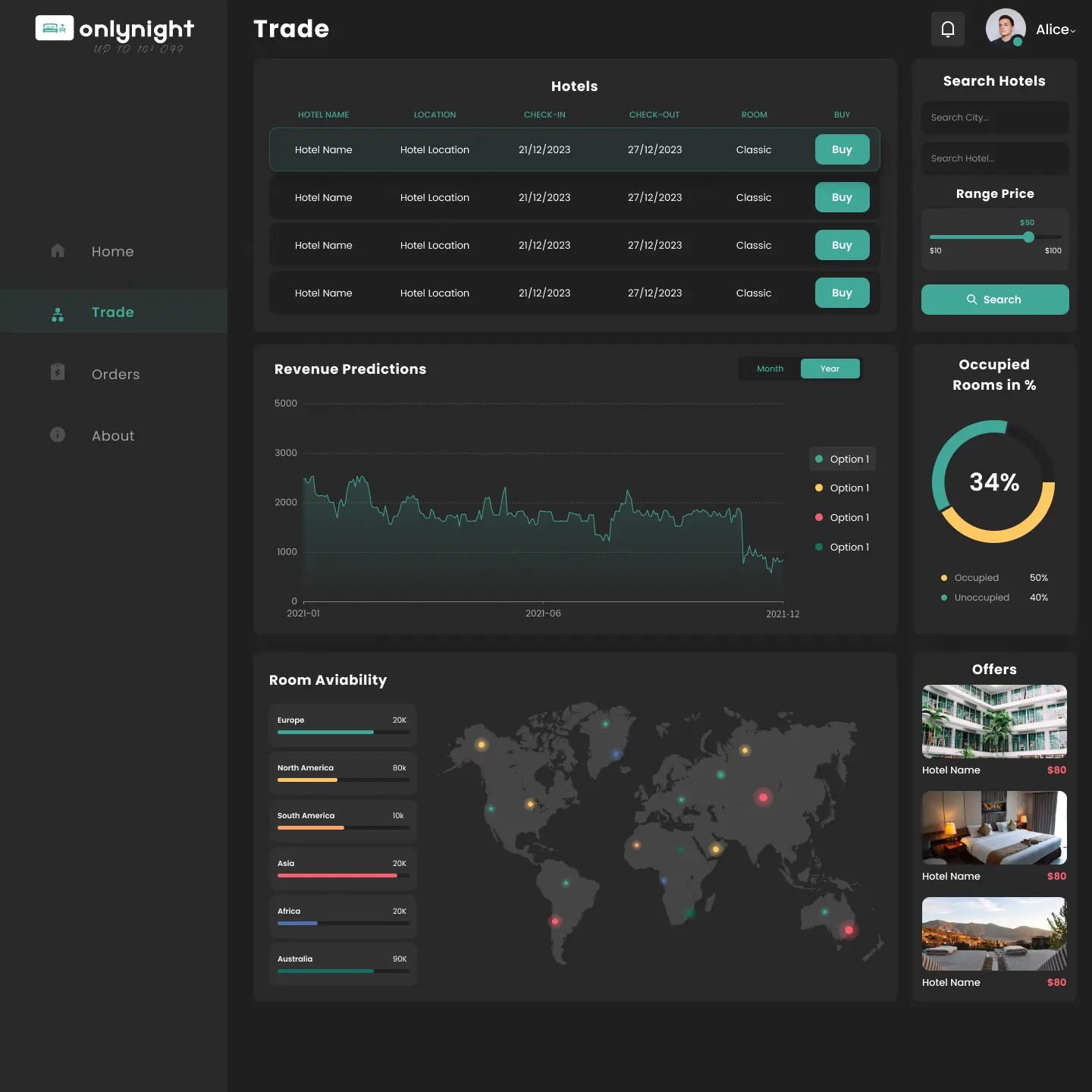Click the Trade icon in sidebar
Viewport: 1092px width, 1092px height.
point(58,314)
